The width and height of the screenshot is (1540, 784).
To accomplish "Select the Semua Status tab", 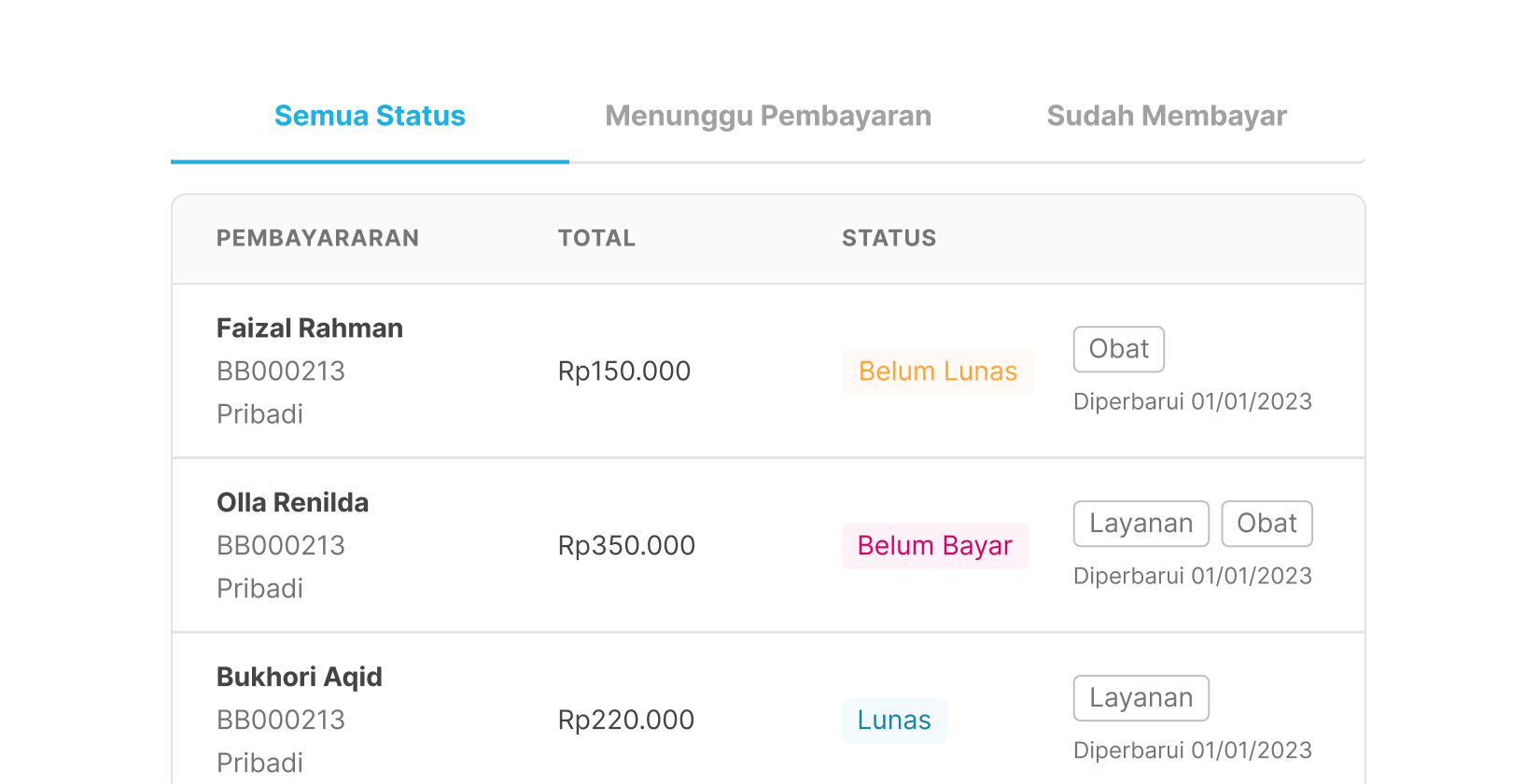I will (370, 116).
